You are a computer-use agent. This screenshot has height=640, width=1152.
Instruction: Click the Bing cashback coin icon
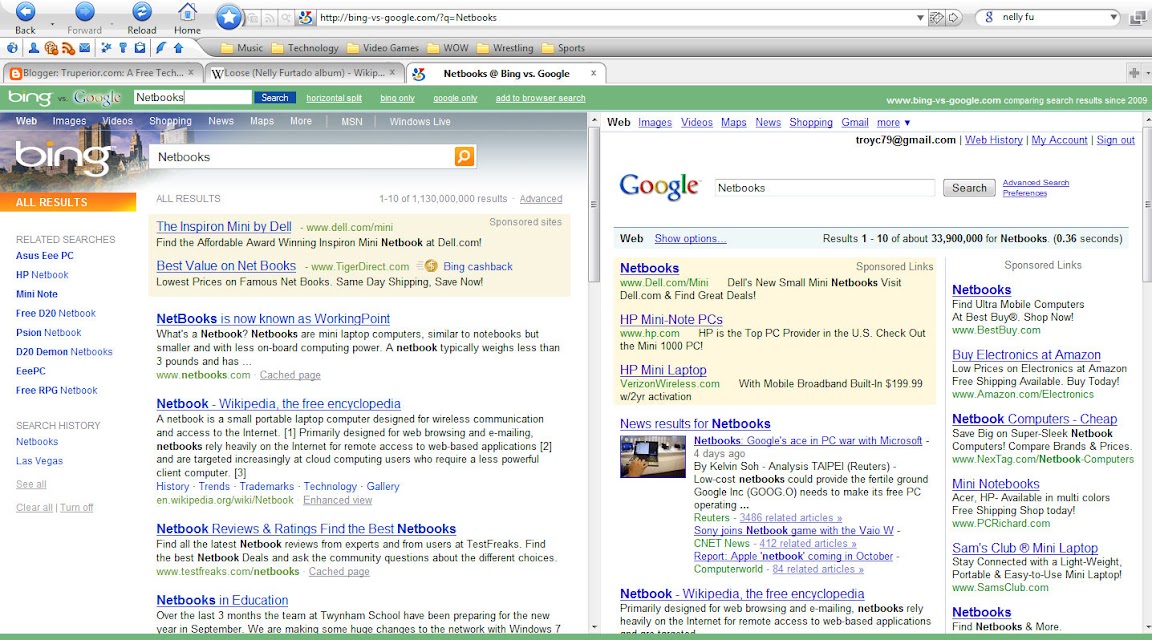[431, 266]
